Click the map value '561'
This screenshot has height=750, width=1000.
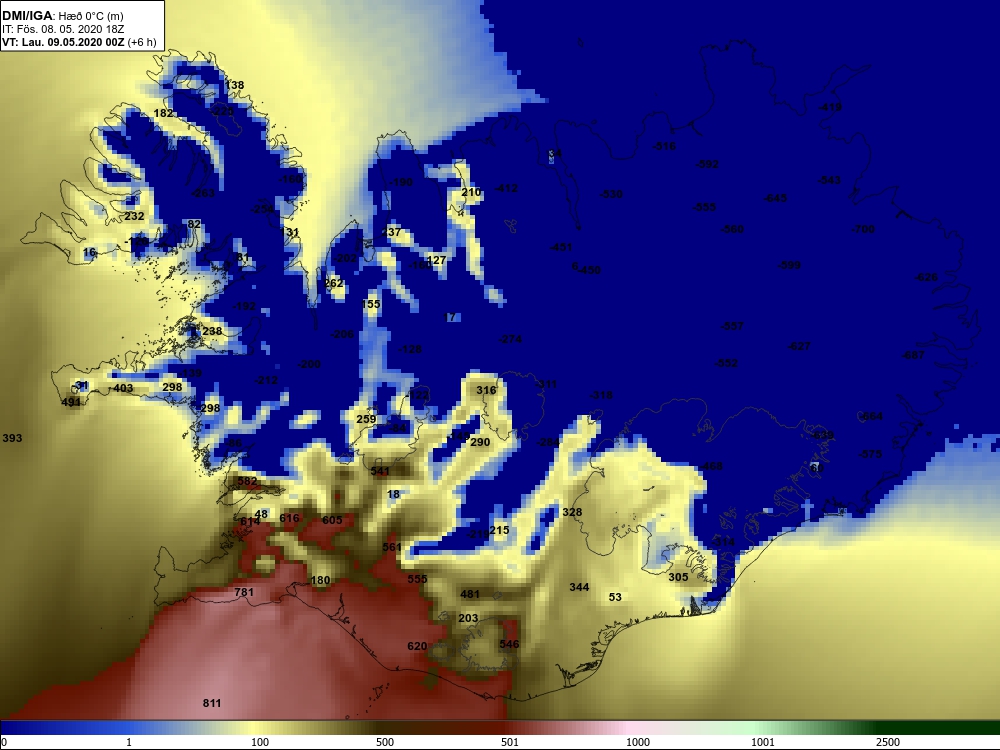392,547
